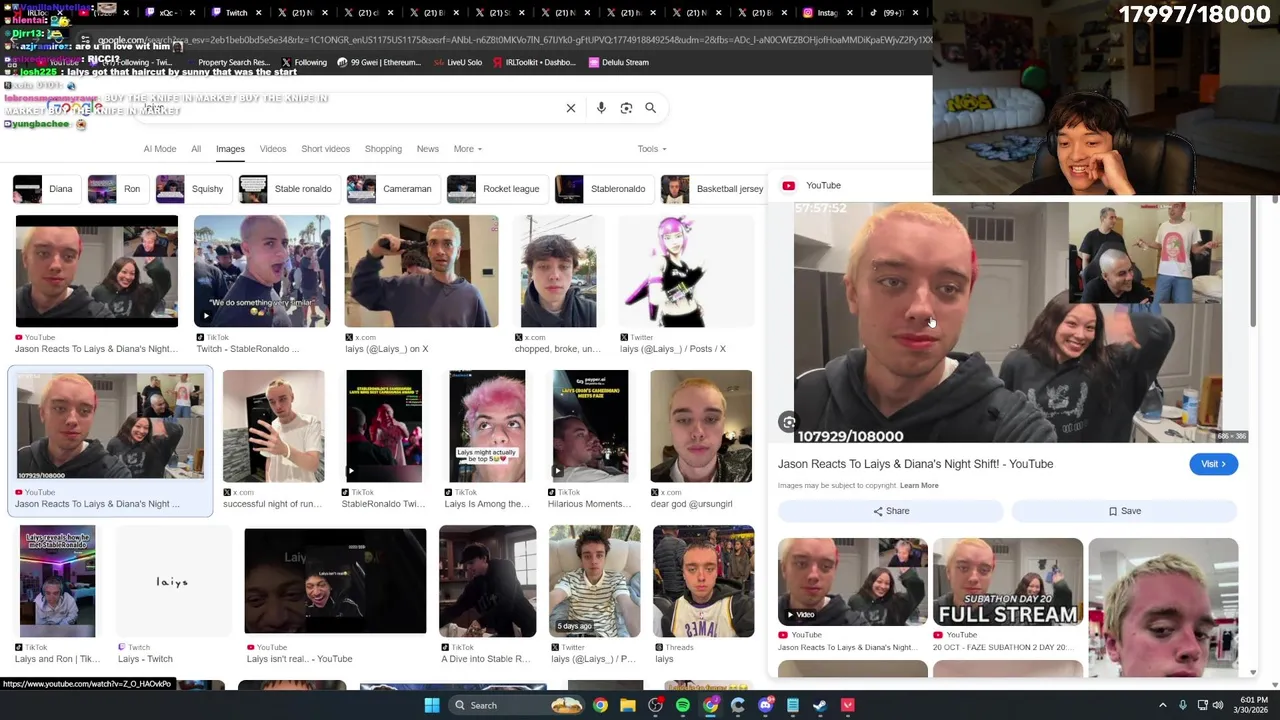Switch to the News tab
Viewport: 1280px width, 720px height.
point(427,149)
